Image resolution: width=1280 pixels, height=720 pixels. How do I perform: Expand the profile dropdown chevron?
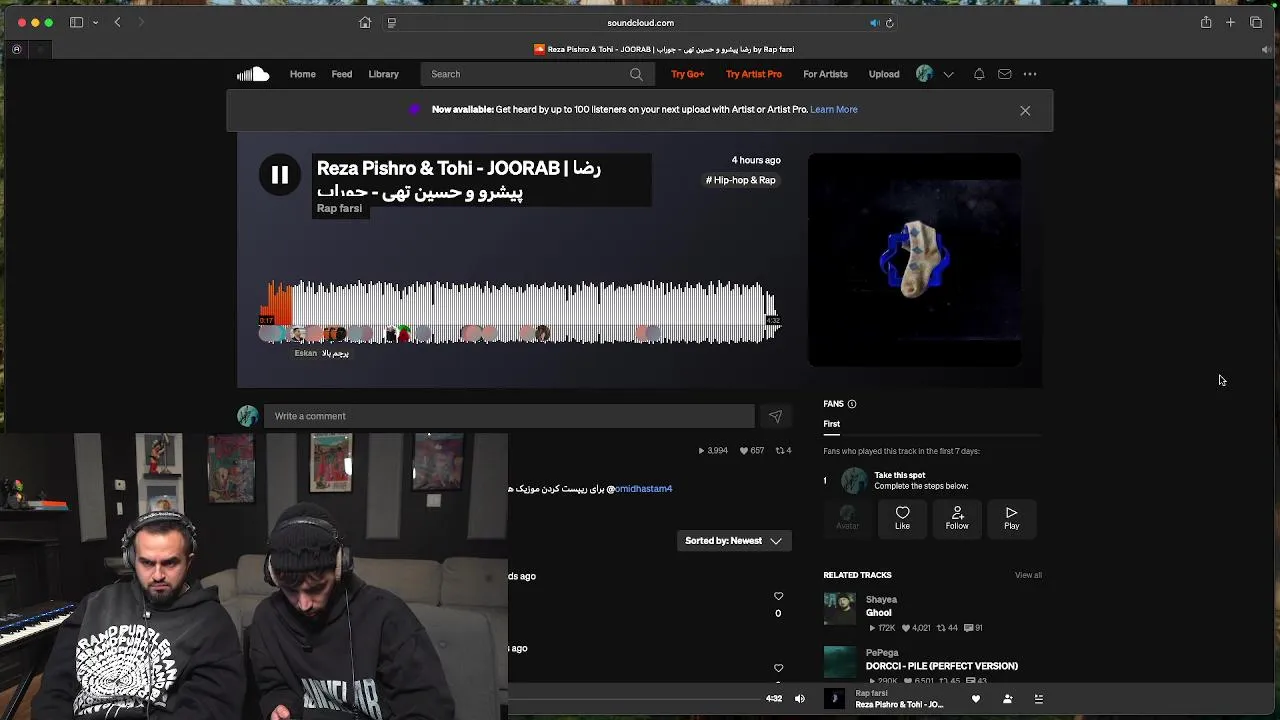click(948, 74)
